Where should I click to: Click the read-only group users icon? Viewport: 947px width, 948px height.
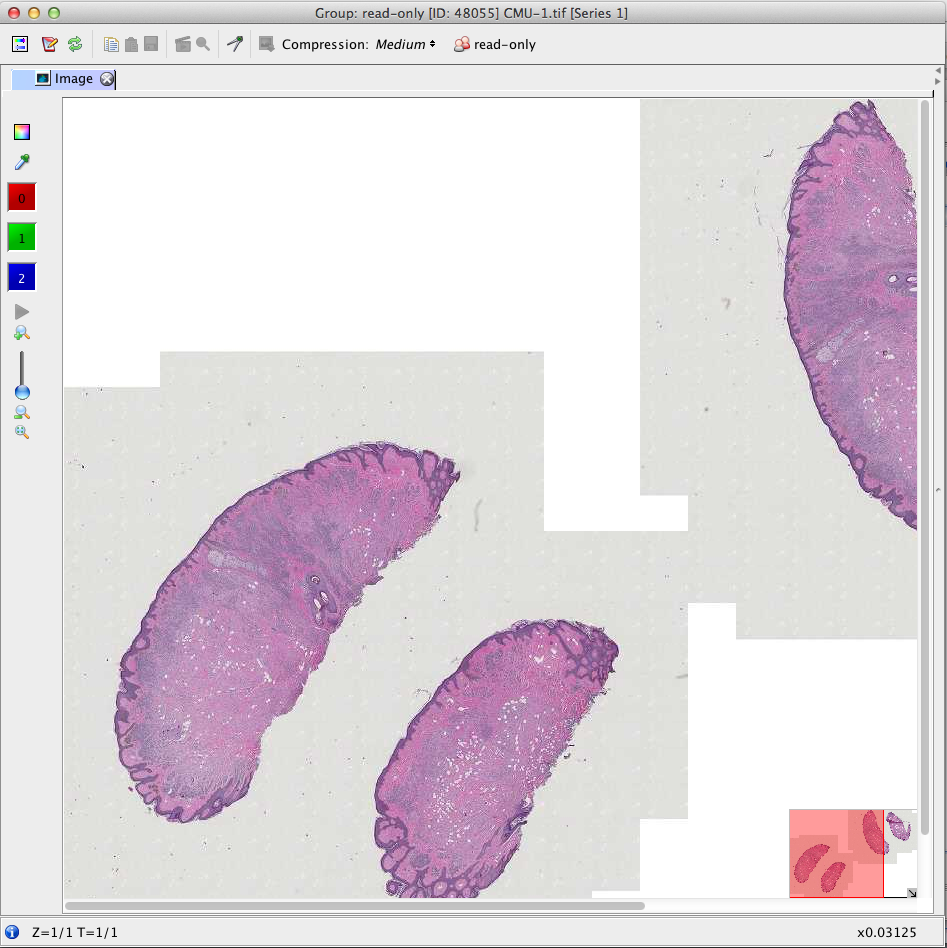click(461, 44)
